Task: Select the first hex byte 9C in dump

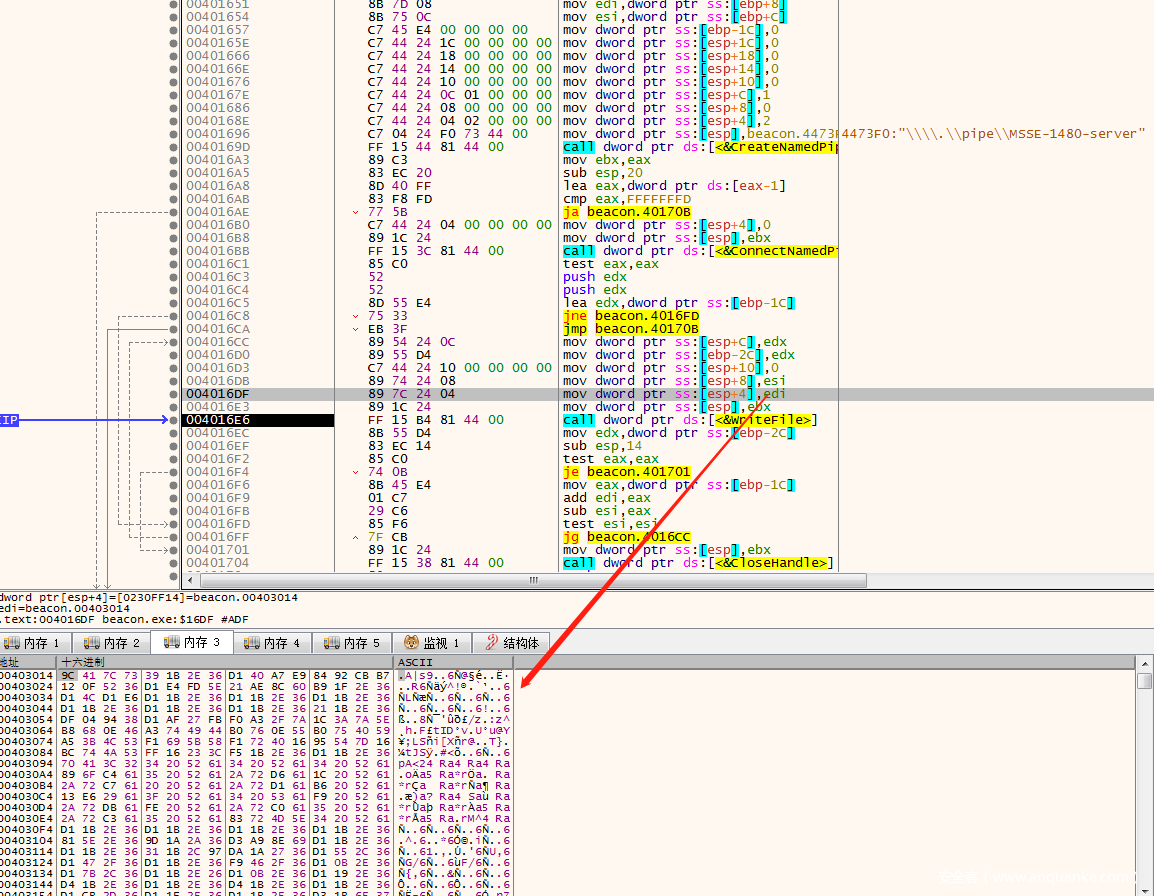Action: 68,675
